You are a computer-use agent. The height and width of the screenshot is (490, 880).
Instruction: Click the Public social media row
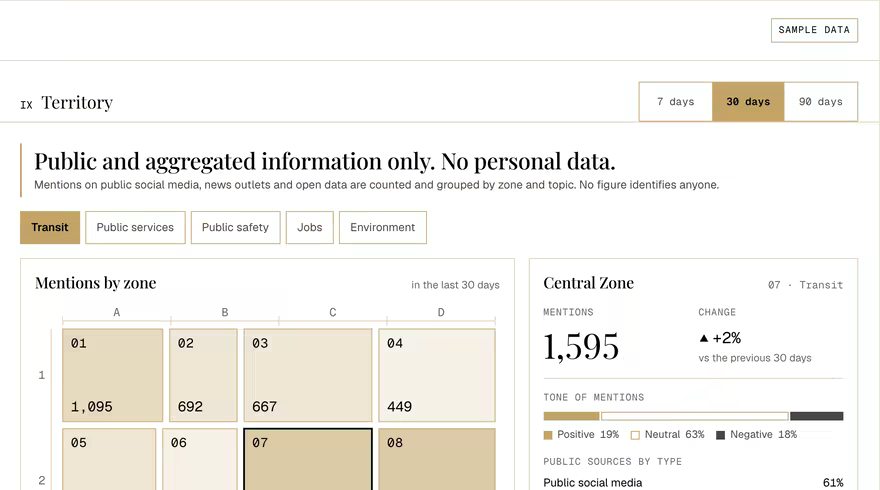[x=693, y=483]
